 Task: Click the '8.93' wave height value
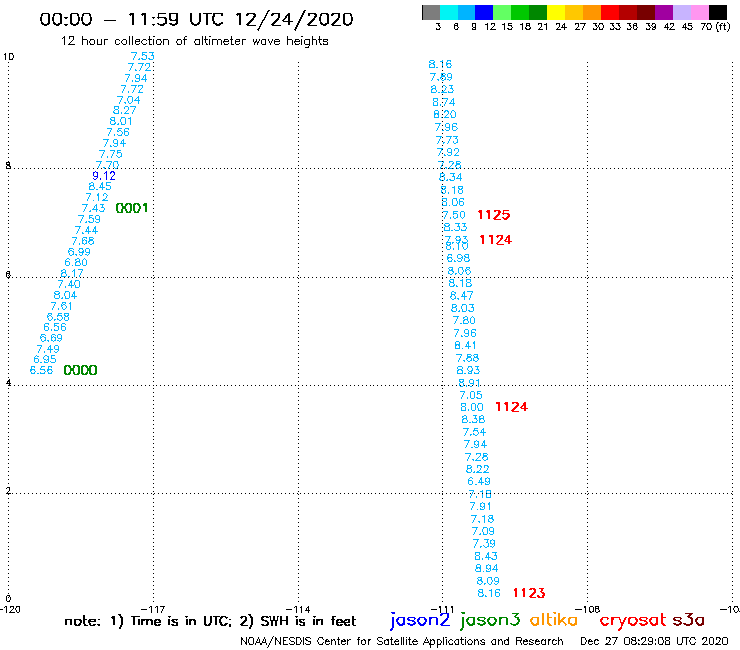coord(468,371)
